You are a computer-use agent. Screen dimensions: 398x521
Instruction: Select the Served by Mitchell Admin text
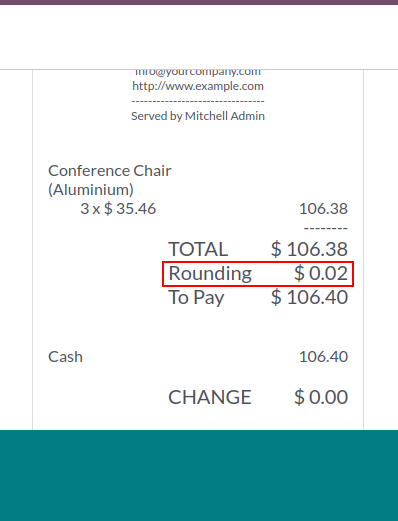[198, 116]
